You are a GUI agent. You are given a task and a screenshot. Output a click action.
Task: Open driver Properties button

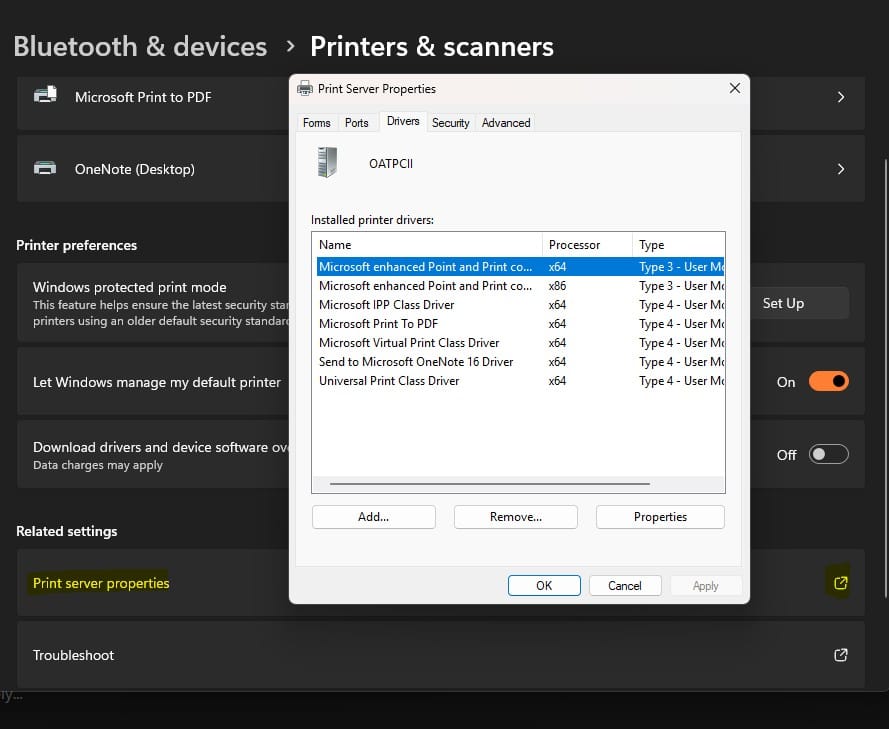point(660,517)
